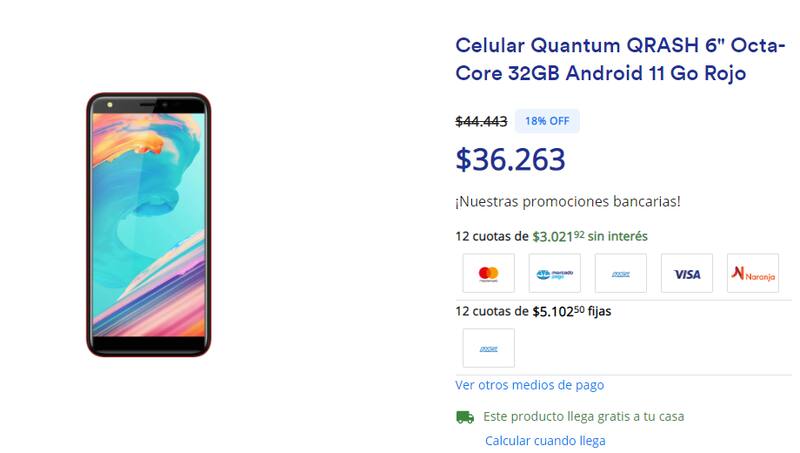Click the 18% OFF discount badge
Viewport: 800px width, 453px height.
pos(547,121)
